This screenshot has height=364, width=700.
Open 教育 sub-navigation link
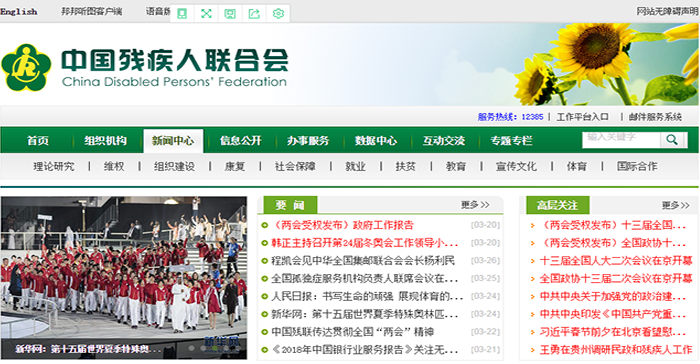(456, 167)
